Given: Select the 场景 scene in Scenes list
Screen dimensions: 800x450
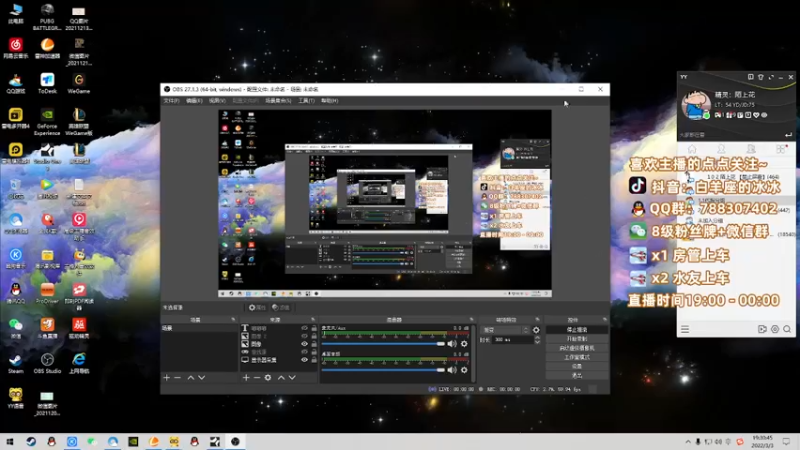Looking at the screenshot, I should tap(199, 328).
